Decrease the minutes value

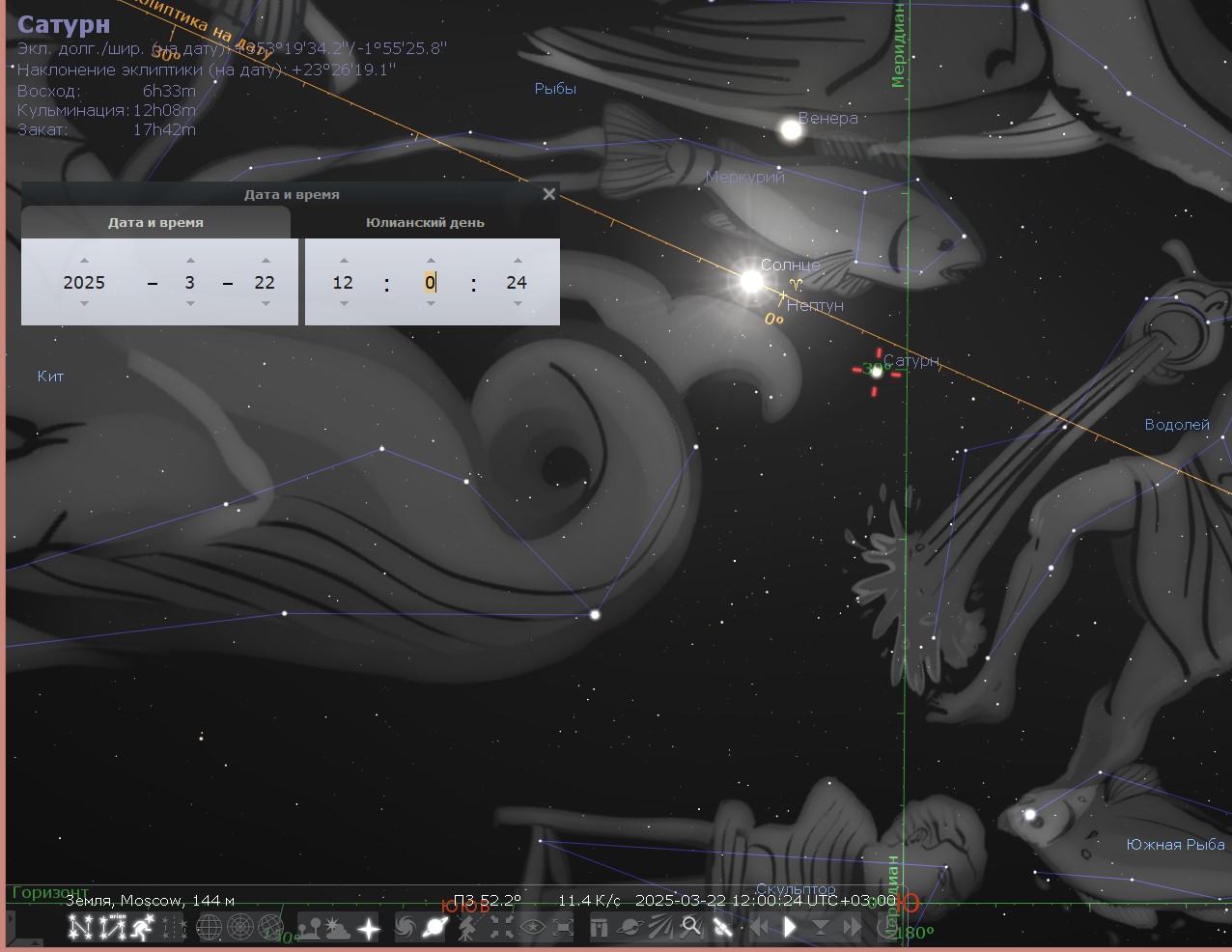[431, 304]
